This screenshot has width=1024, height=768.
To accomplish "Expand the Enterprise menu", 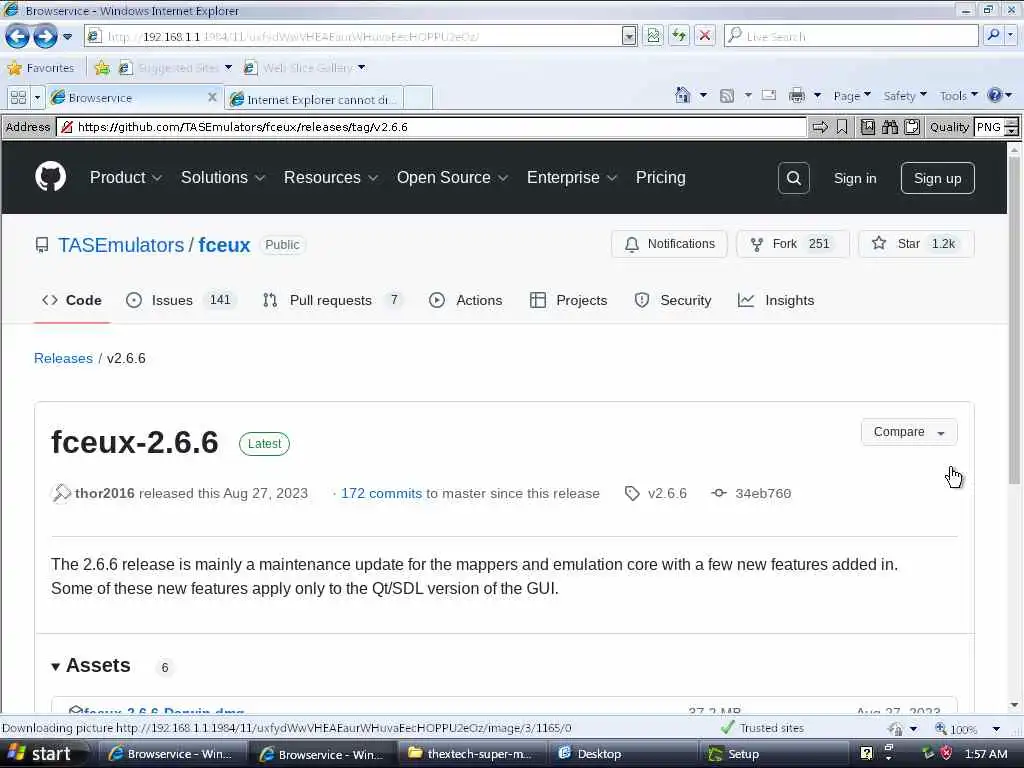I will coord(571,178).
